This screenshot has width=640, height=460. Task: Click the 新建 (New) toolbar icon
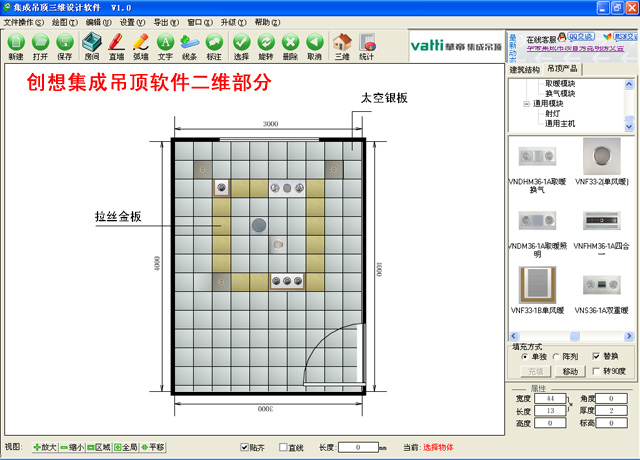pyautogui.click(x=15, y=46)
